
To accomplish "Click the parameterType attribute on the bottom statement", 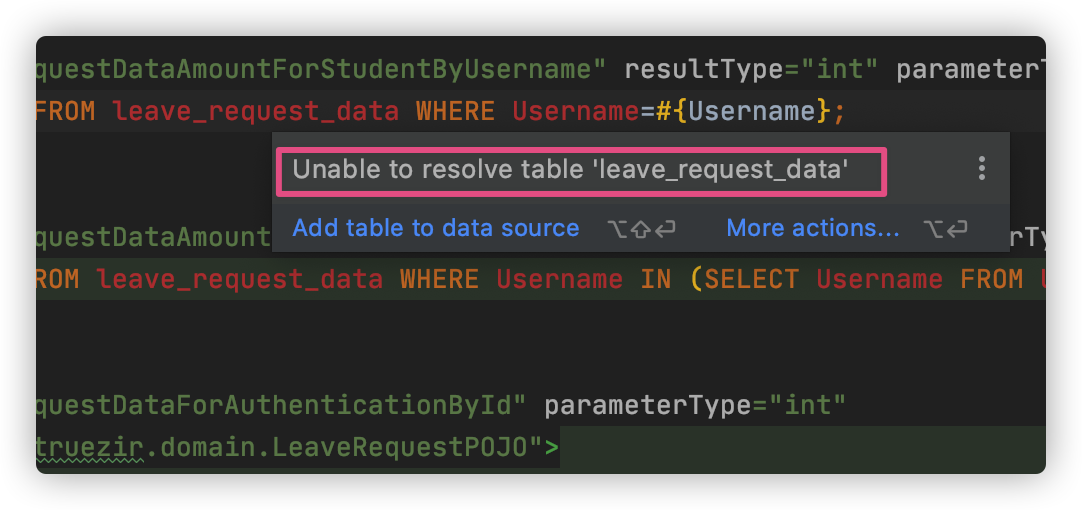I will pyautogui.click(x=648, y=406).
